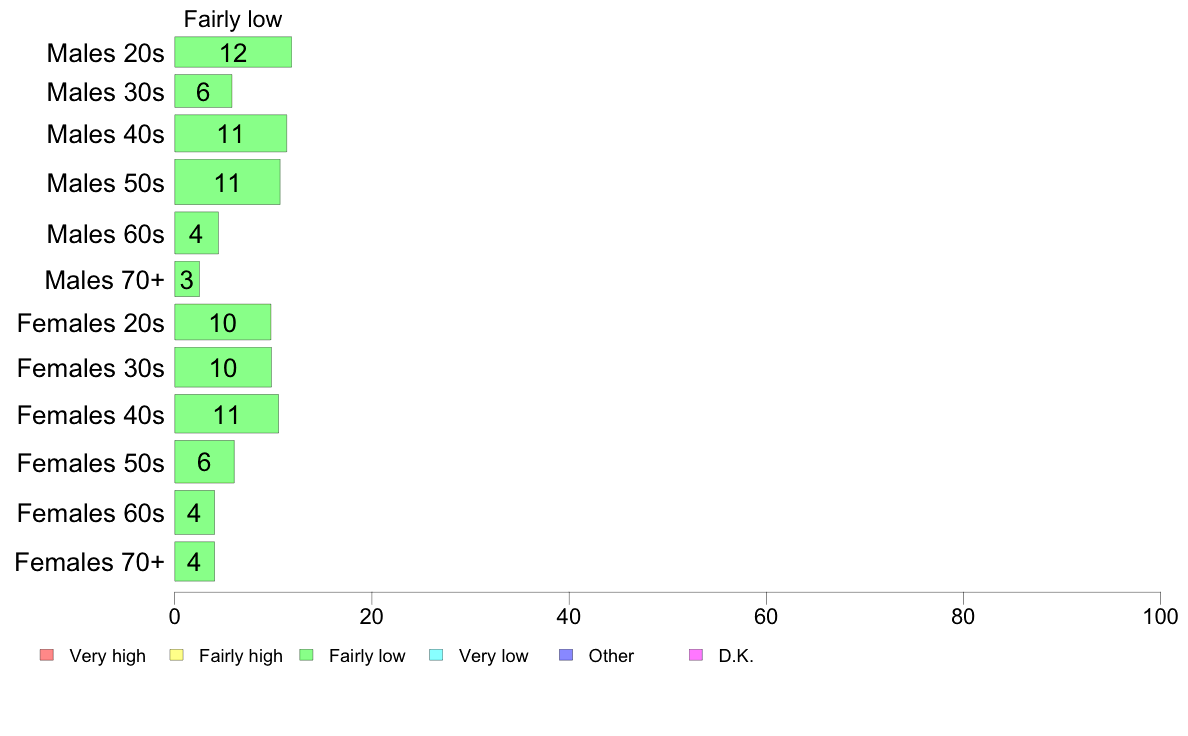Click the cyan Very low legend swatch
The image size is (1188, 736).
pyautogui.click(x=436, y=655)
